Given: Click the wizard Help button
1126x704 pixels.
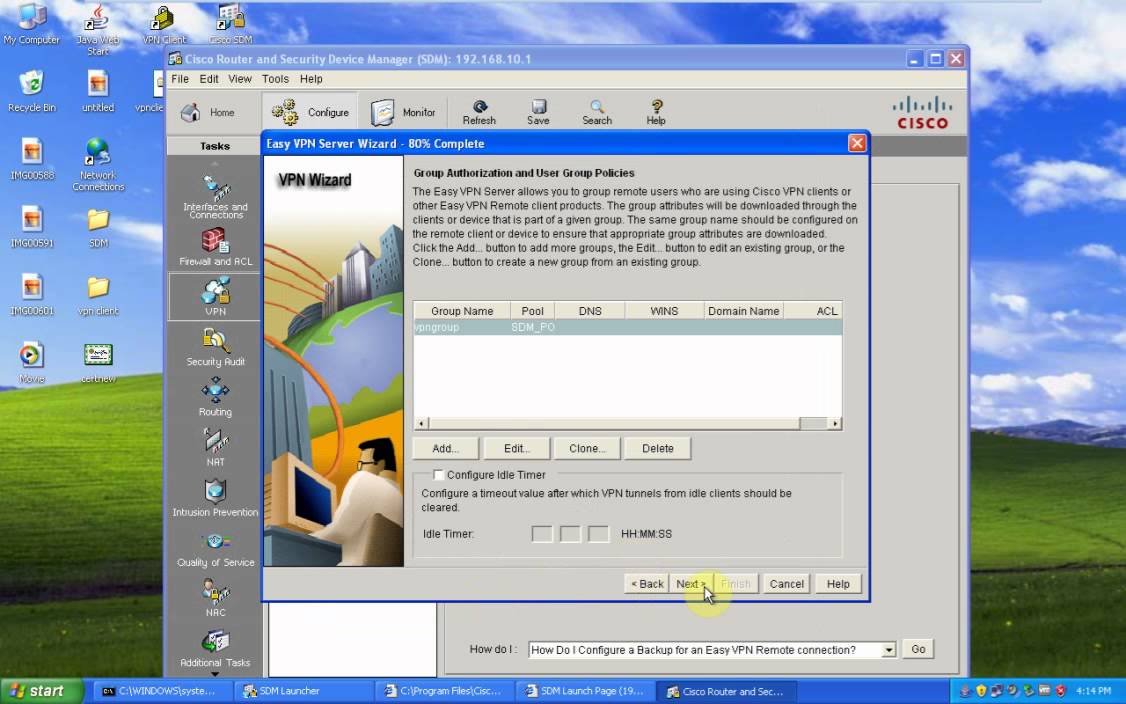Looking at the screenshot, I should 838,584.
